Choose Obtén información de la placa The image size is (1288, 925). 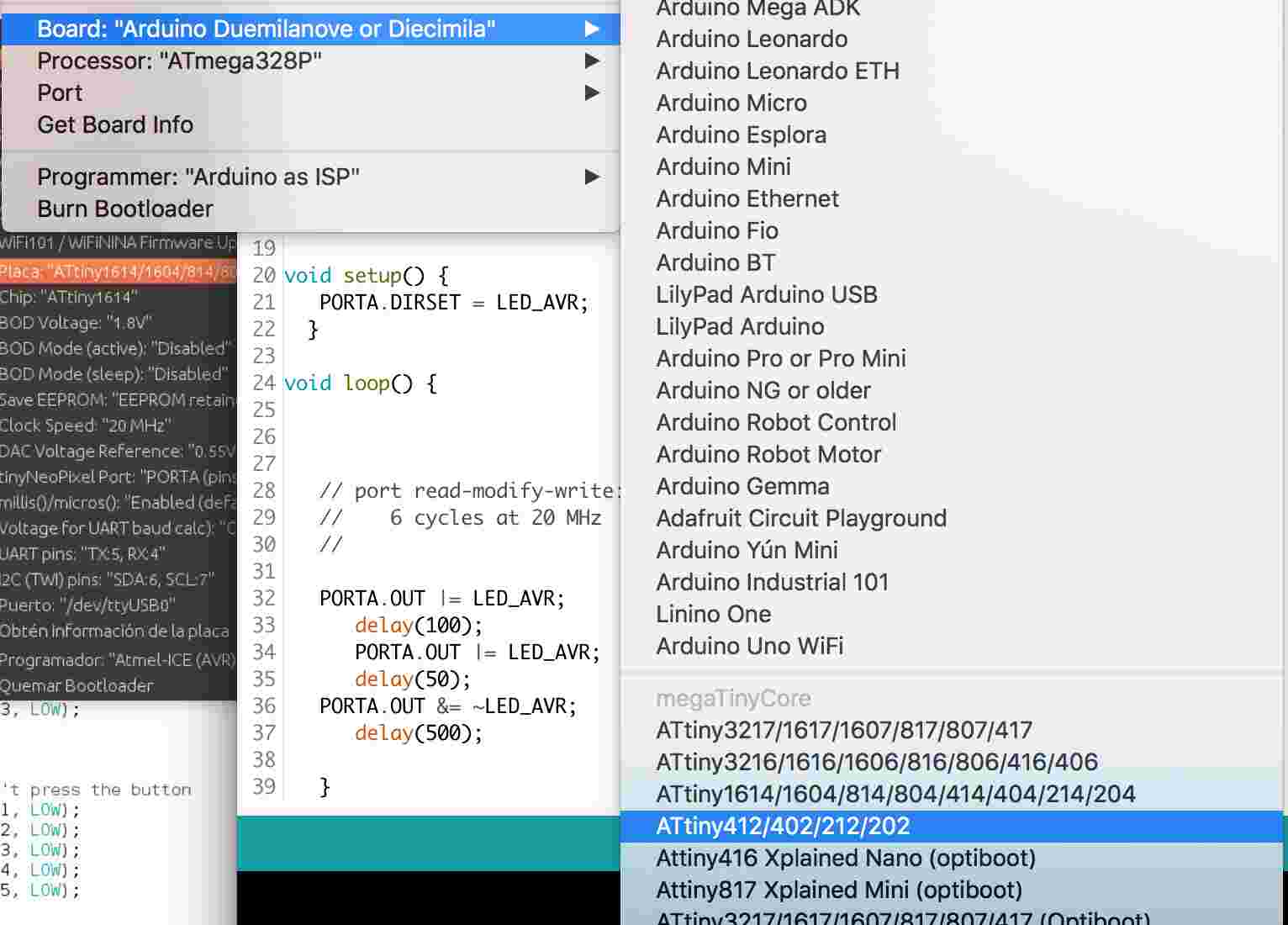[119, 631]
